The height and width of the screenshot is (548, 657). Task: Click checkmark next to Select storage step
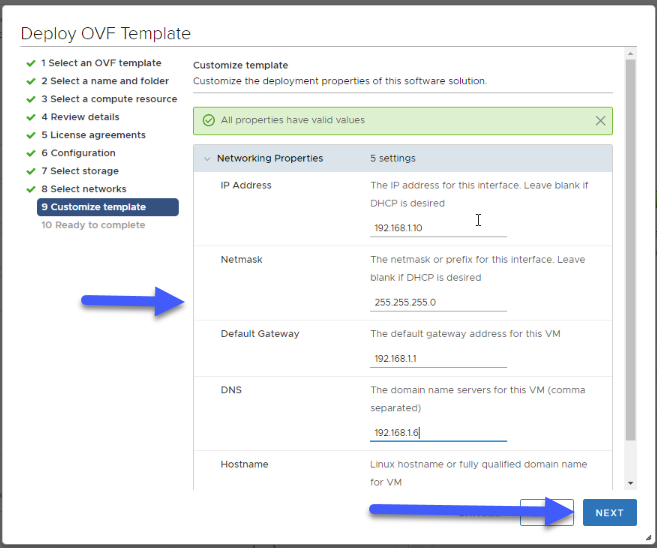pos(31,171)
